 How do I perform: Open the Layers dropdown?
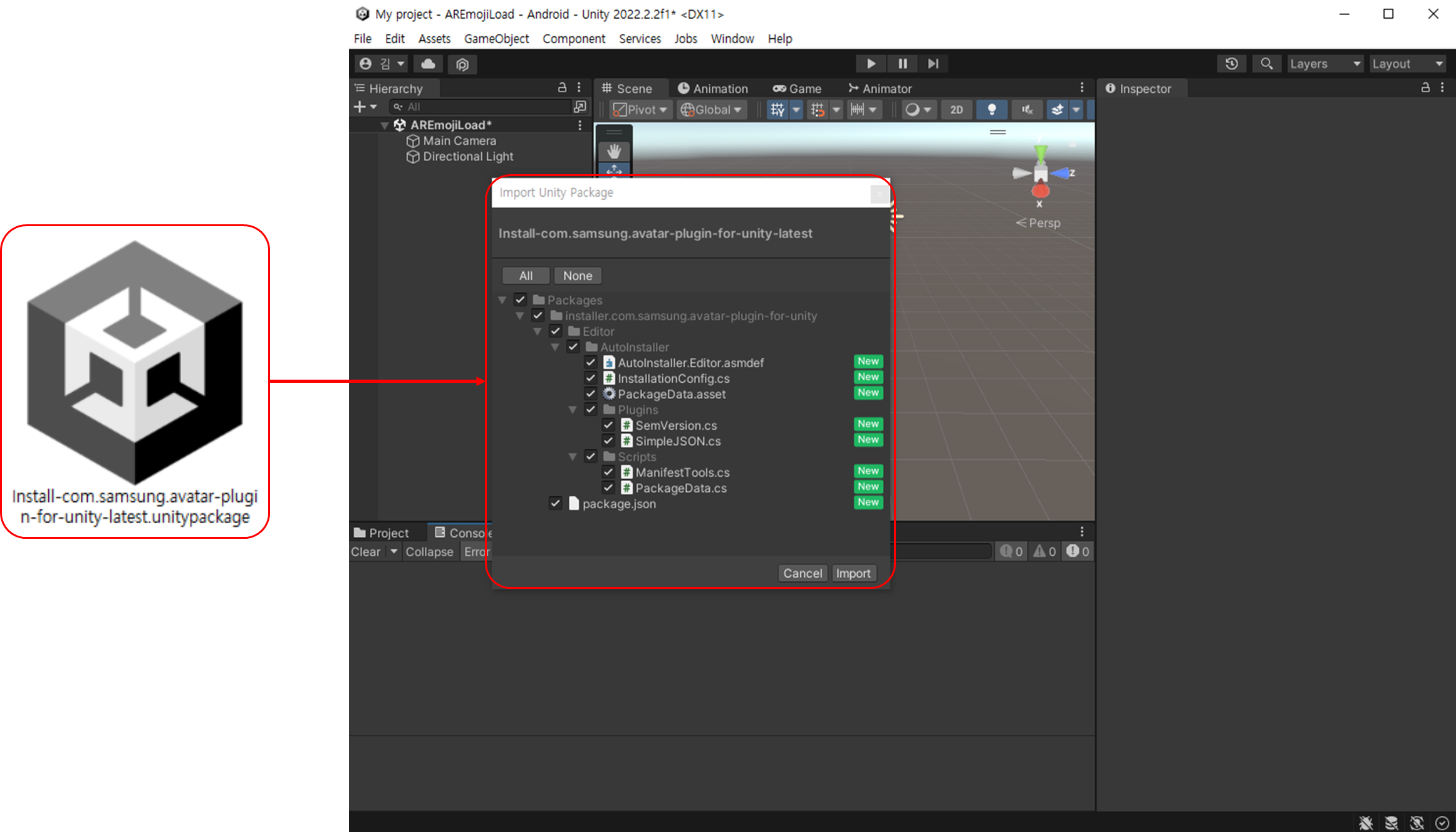click(1325, 63)
